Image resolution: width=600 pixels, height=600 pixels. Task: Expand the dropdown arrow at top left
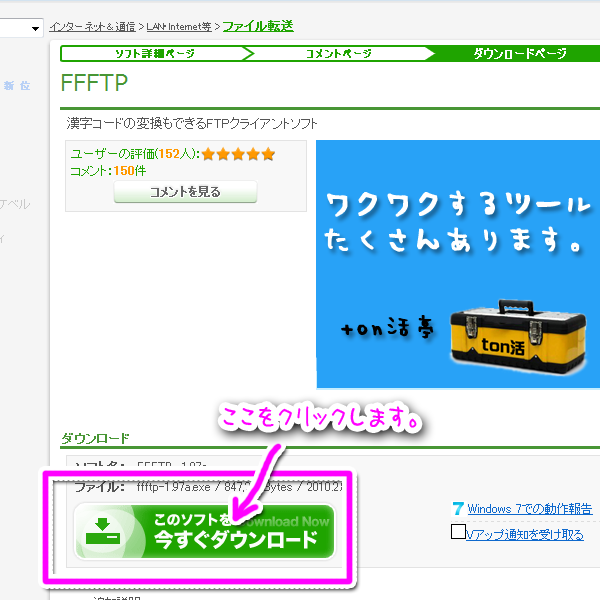36,29
